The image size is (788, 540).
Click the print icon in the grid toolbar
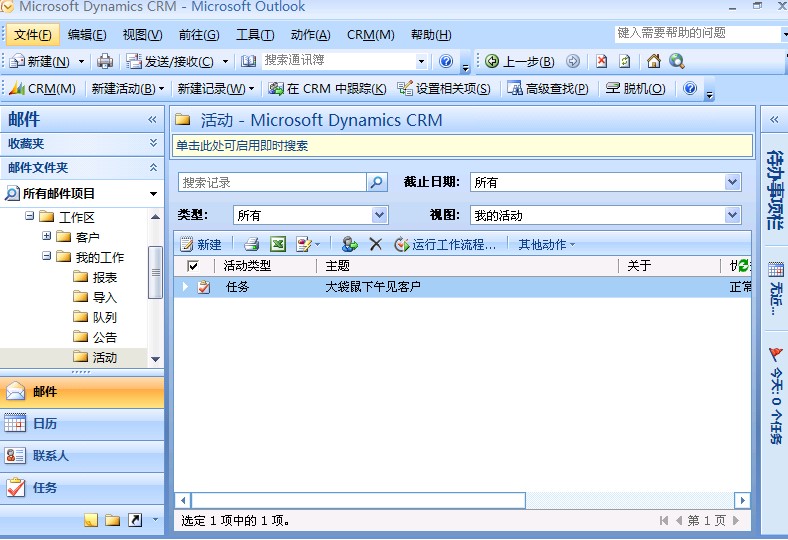click(252, 244)
